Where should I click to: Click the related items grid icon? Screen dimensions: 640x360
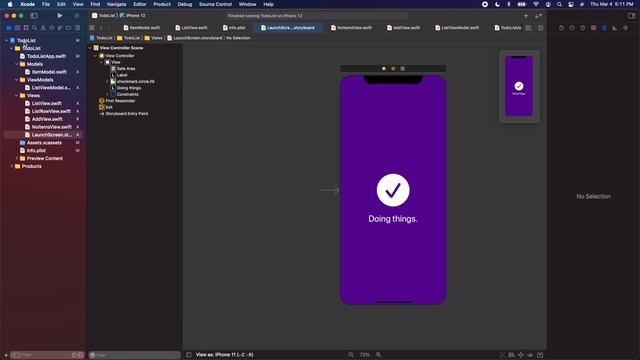click(x=92, y=28)
